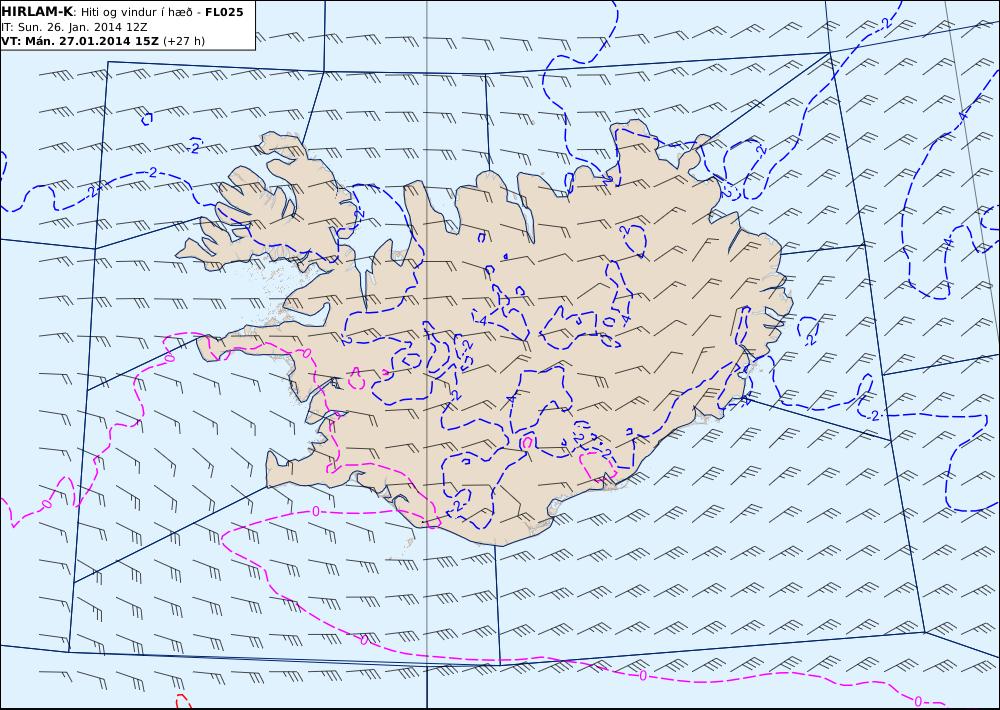This screenshot has width=1000, height=710.
Task: Click the HIRLAM-K model name in the title
Action: pyautogui.click(x=37, y=12)
